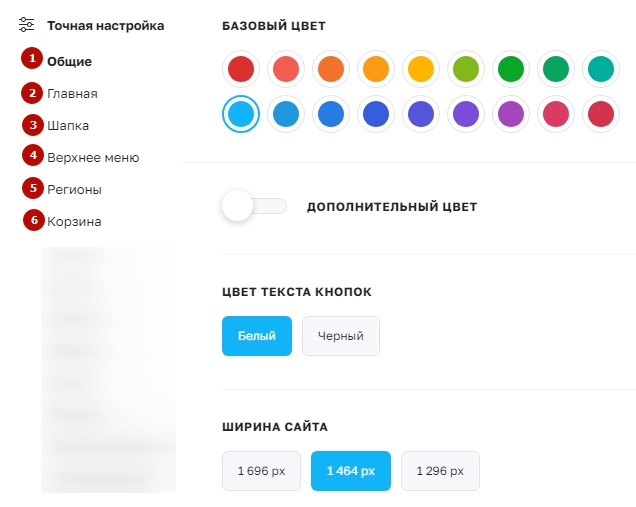Go to Шапка settings section

[68, 126]
